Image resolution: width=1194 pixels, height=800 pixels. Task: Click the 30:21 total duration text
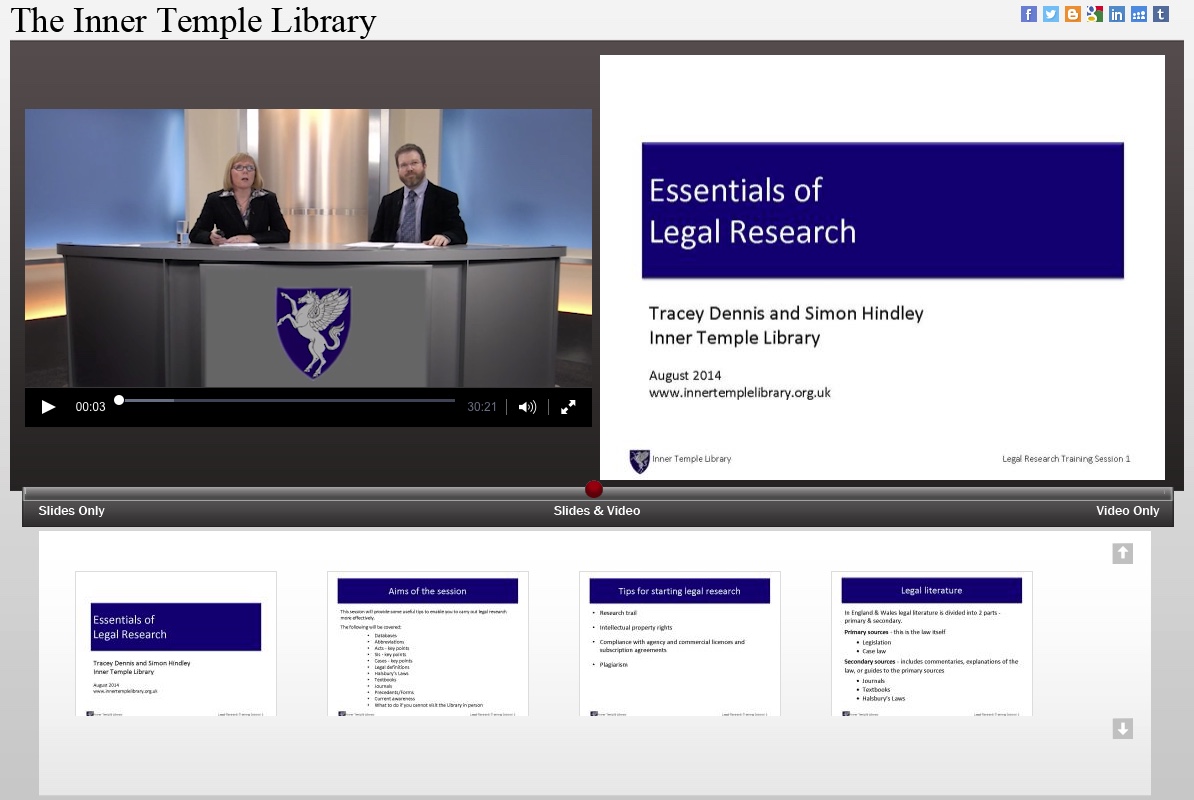[x=482, y=407]
